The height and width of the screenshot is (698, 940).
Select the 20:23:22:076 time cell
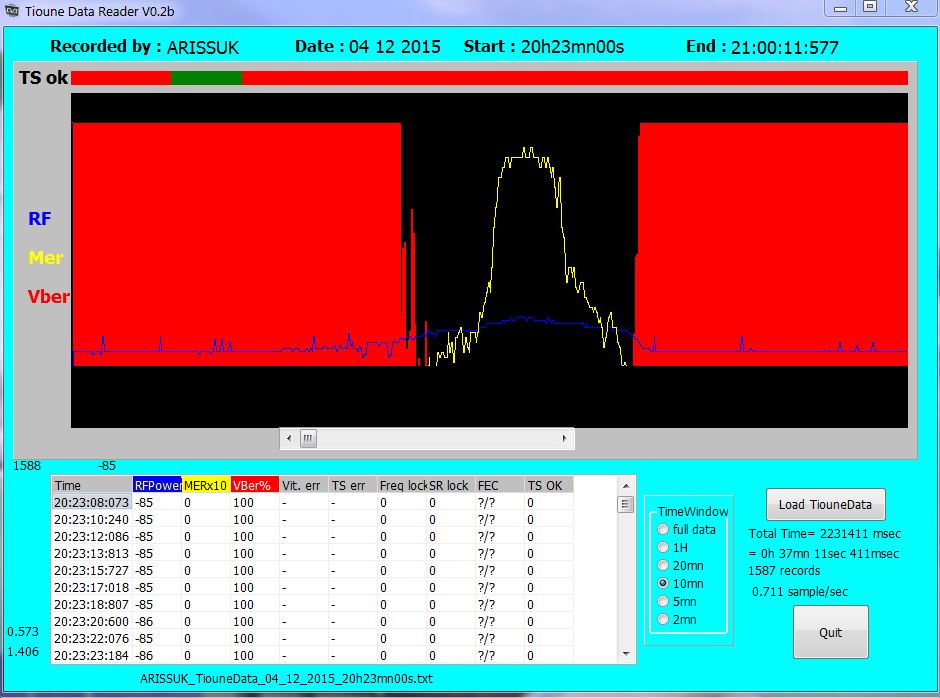92,639
